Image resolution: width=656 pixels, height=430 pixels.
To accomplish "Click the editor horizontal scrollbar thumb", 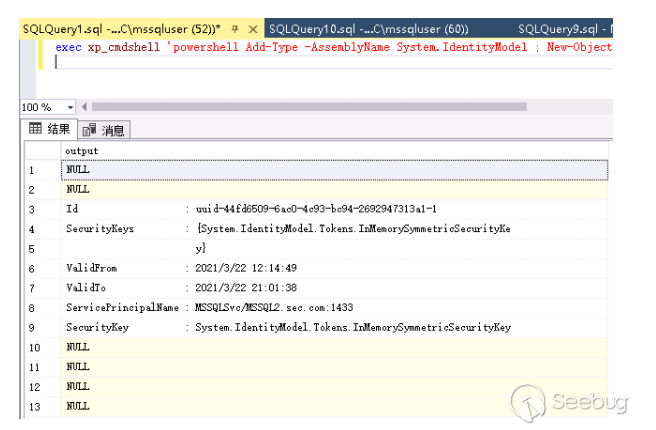I will coord(309,107).
